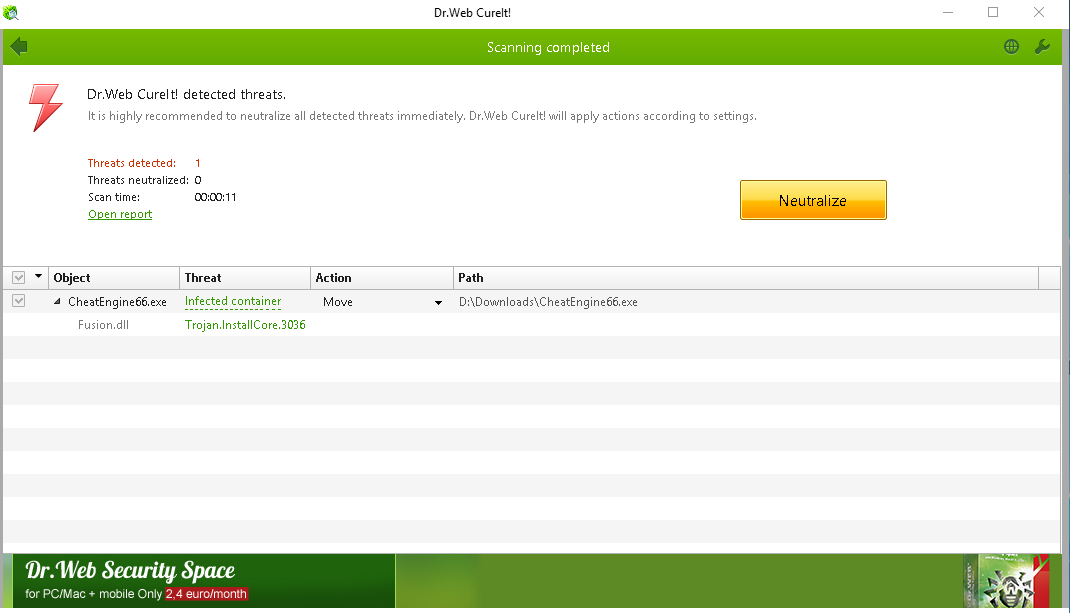The image size is (1070, 613).
Task: Sort by the Object column header
Action: click(114, 278)
